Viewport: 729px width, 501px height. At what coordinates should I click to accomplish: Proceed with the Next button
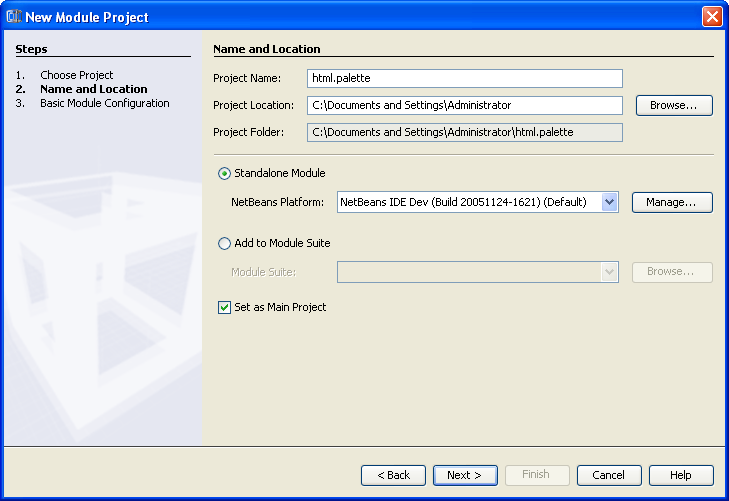[x=465, y=475]
